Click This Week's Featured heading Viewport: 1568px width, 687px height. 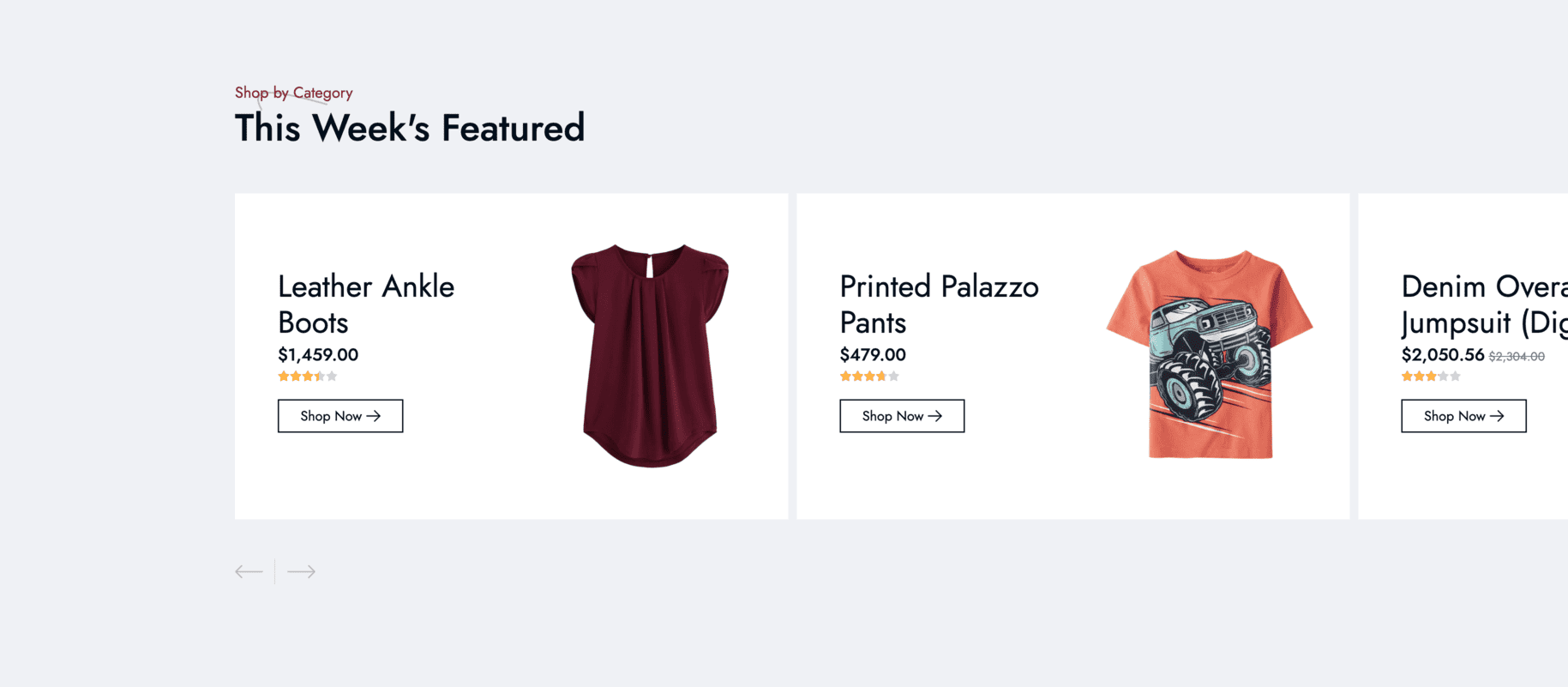[x=410, y=129]
